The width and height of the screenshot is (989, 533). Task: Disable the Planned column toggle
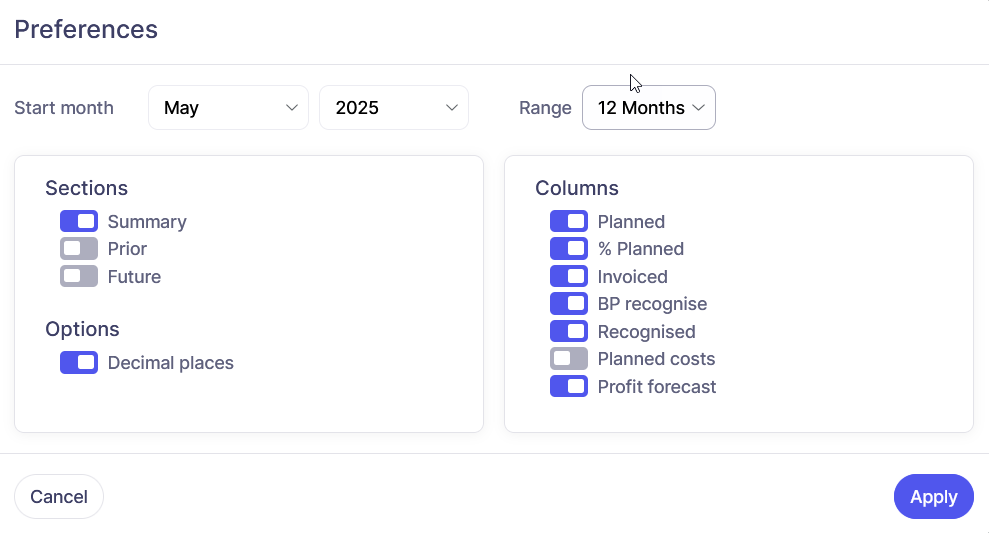(x=569, y=221)
